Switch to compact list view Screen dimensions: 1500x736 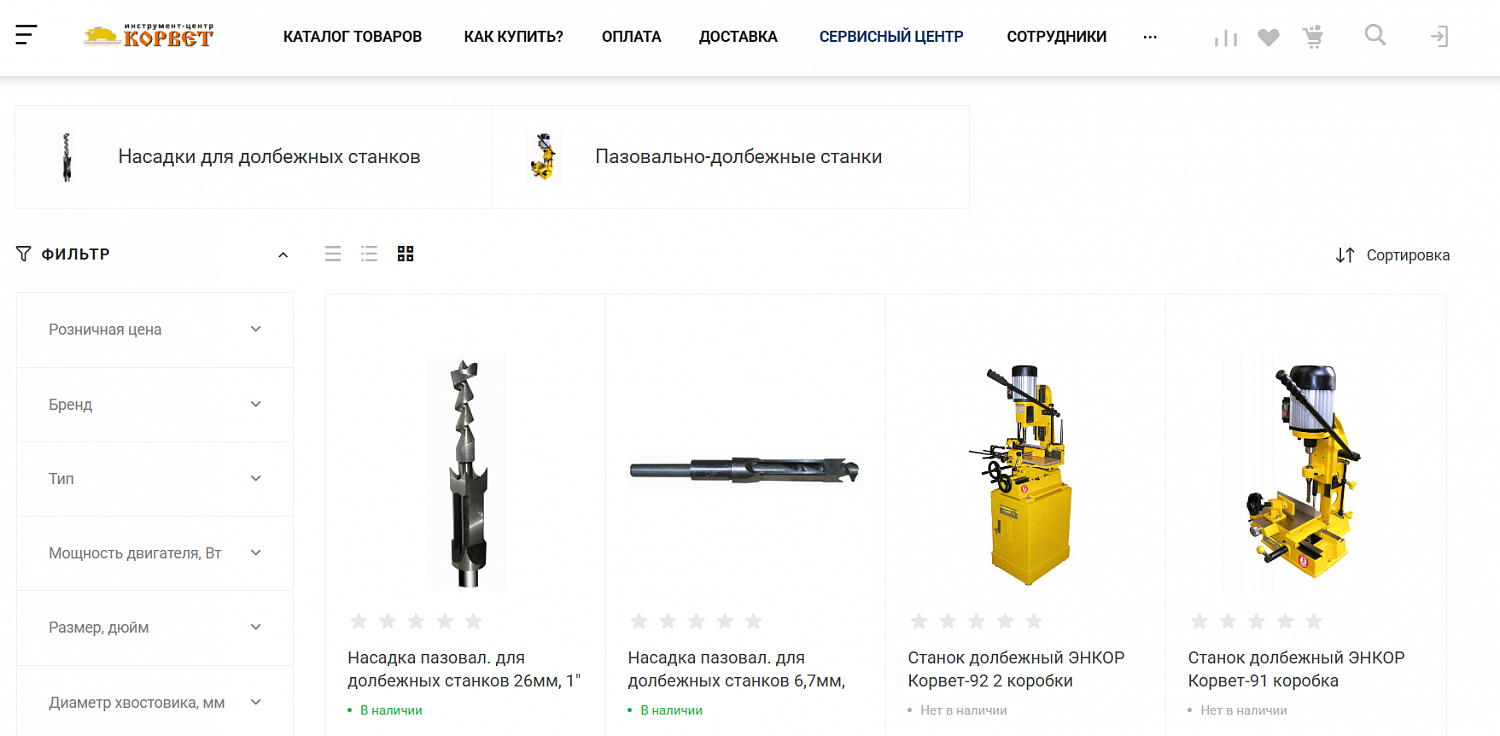pos(369,254)
